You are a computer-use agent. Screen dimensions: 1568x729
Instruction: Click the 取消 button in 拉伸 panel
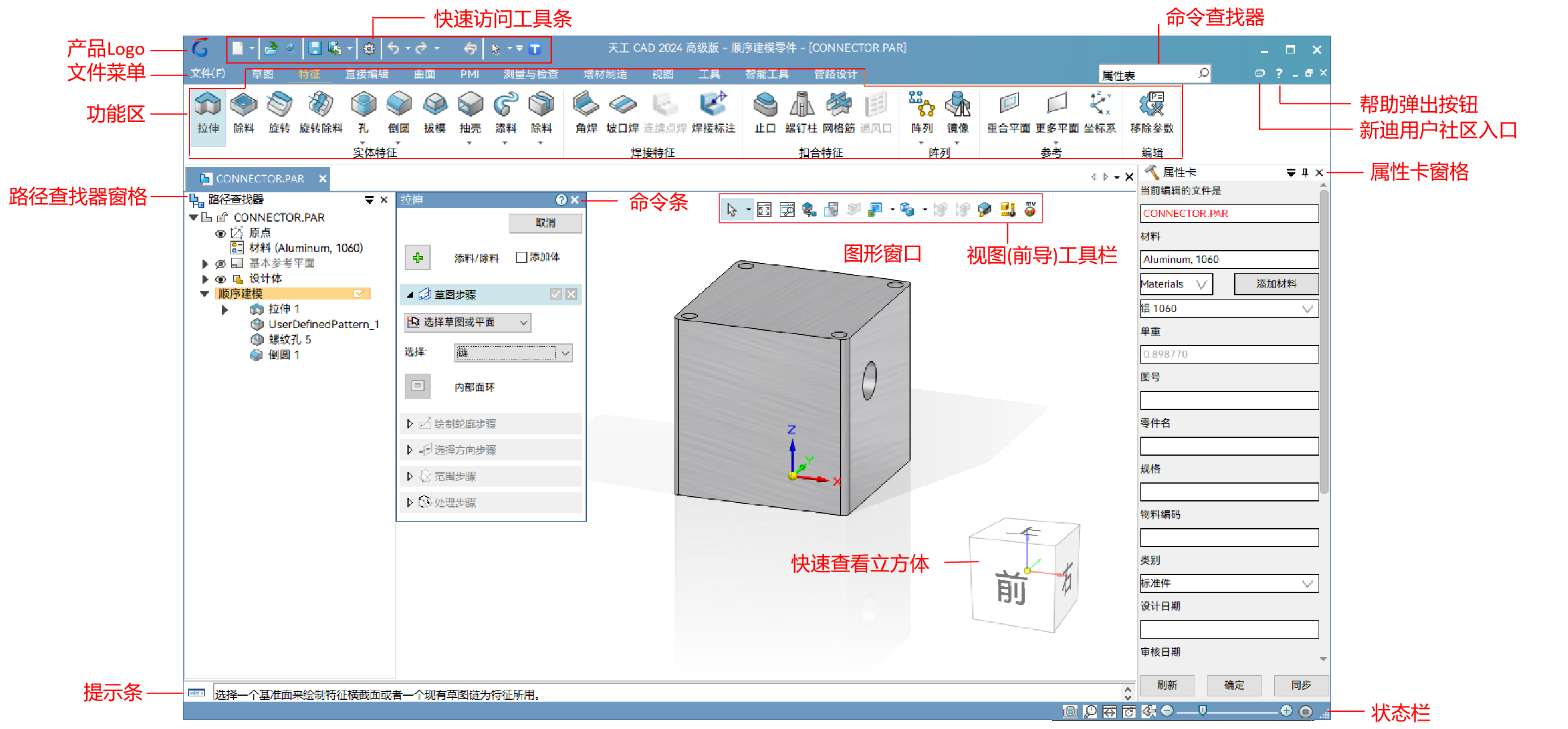pyautogui.click(x=545, y=223)
